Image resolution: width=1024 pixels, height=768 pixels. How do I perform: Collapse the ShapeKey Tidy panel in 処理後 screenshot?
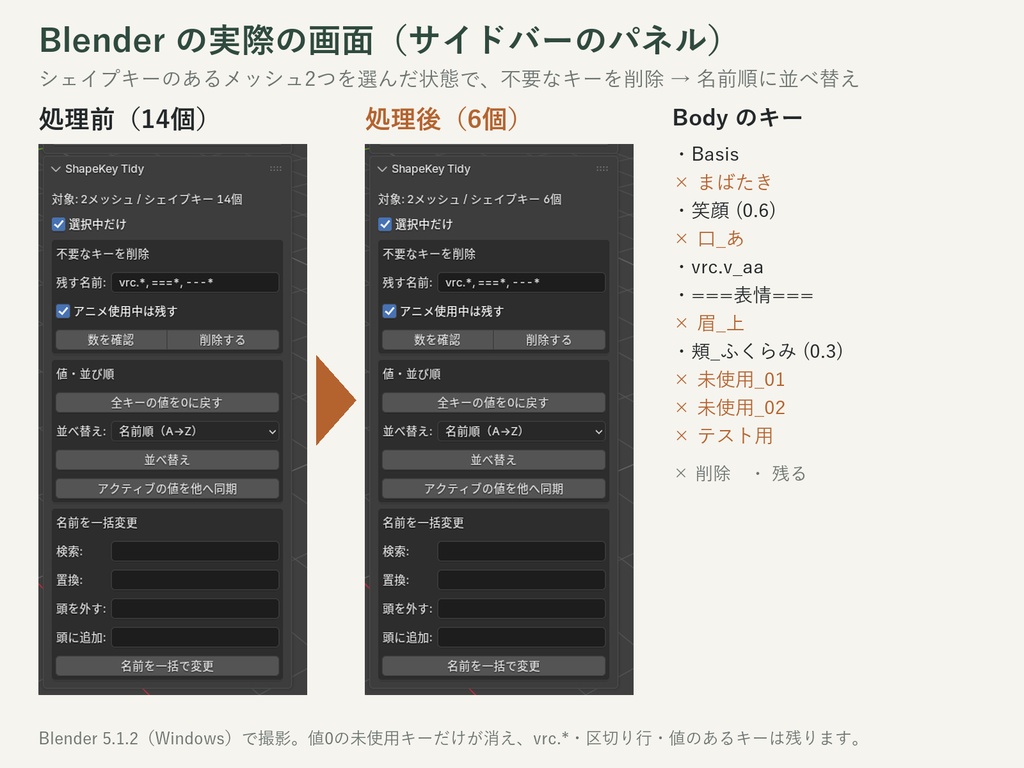click(382, 169)
